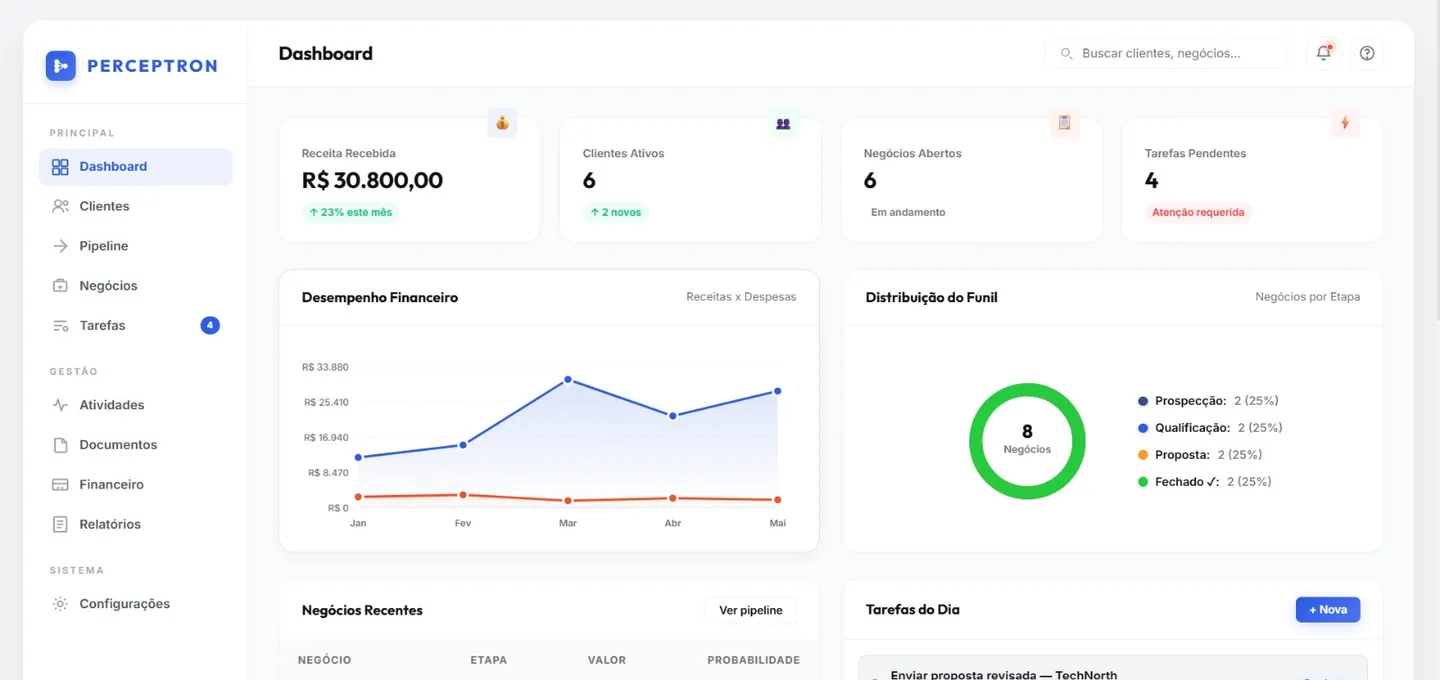The height and width of the screenshot is (680, 1440).
Task: Open Documentos section
Action: (x=135, y=445)
